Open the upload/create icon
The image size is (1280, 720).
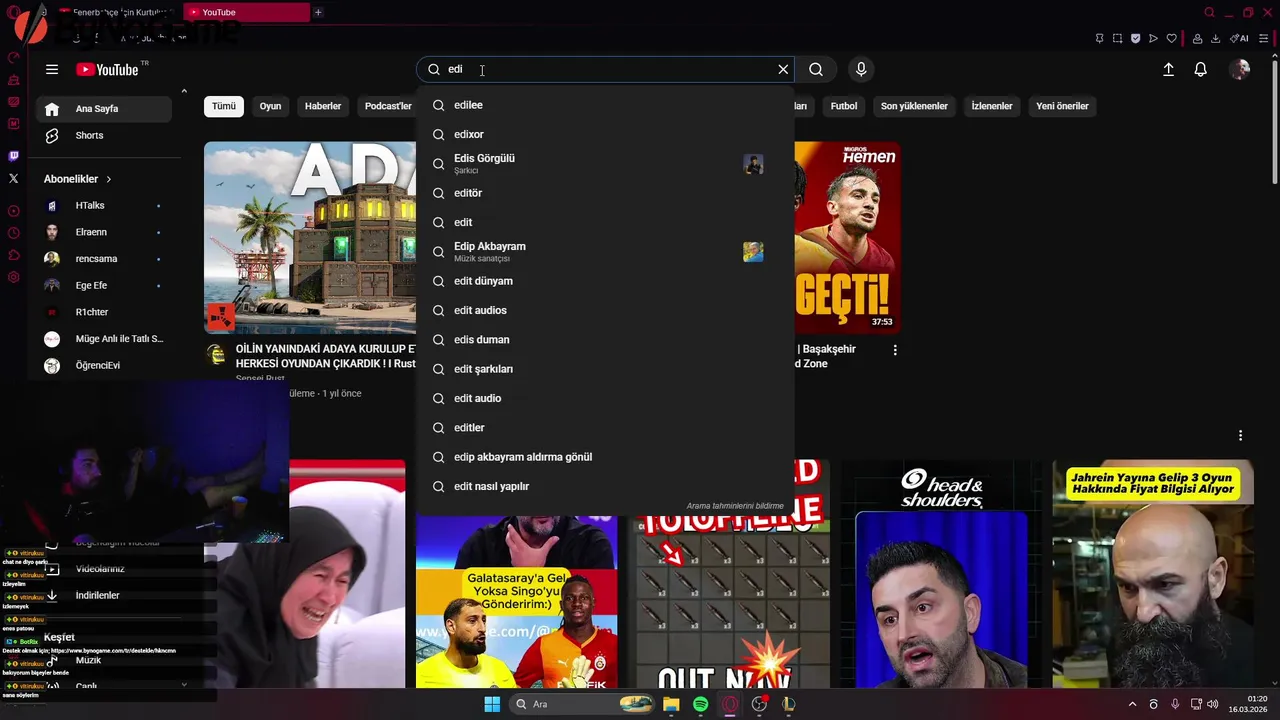tap(1168, 69)
